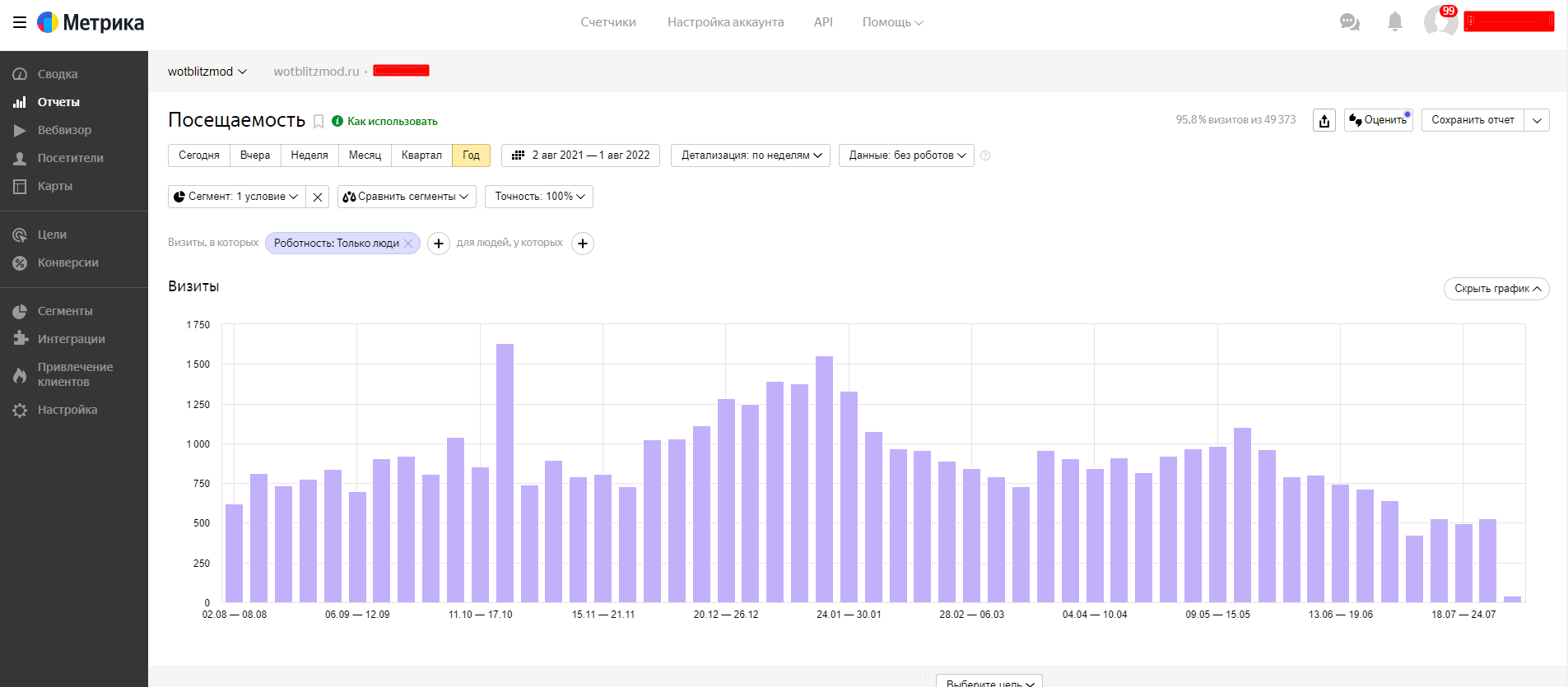Switch the period to Месяц
Viewport: 1568px width, 687px height.
coord(365,156)
